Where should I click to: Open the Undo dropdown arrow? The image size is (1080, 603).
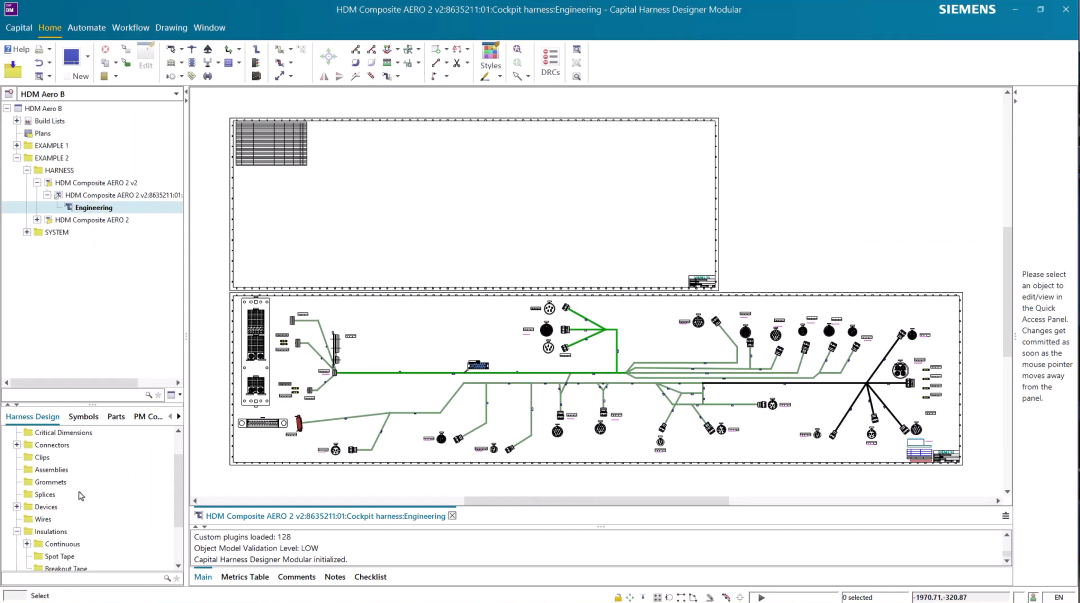point(50,63)
